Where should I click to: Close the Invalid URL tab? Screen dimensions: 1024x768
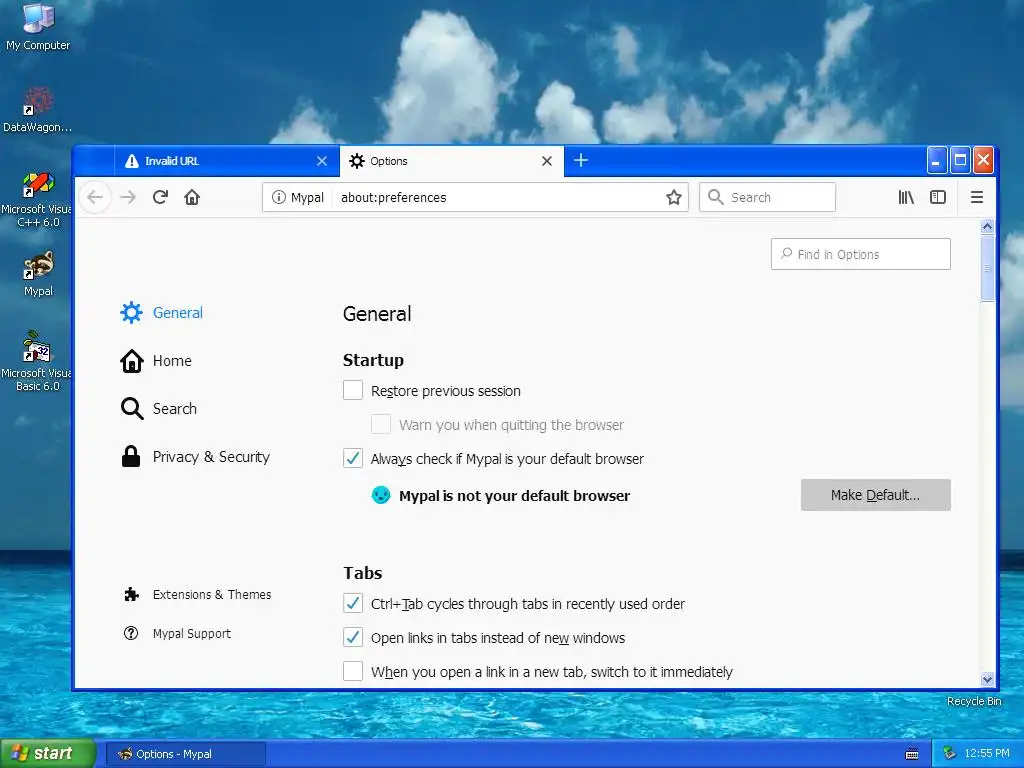click(x=322, y=161)
